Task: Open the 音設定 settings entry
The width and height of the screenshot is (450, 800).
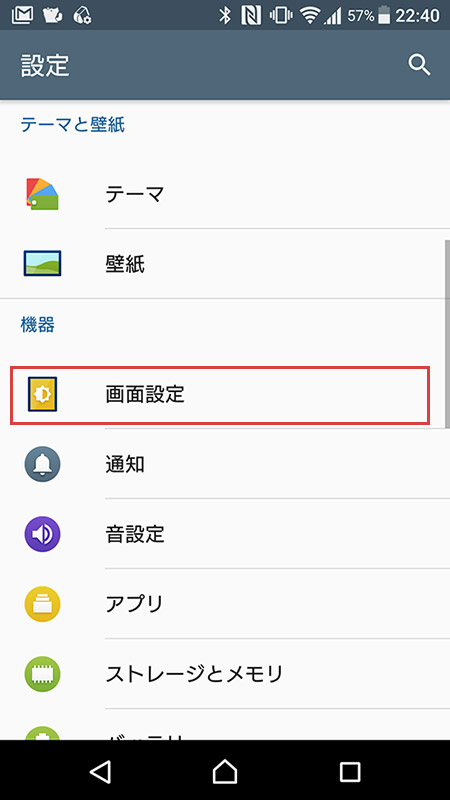Action: point(225,534)
